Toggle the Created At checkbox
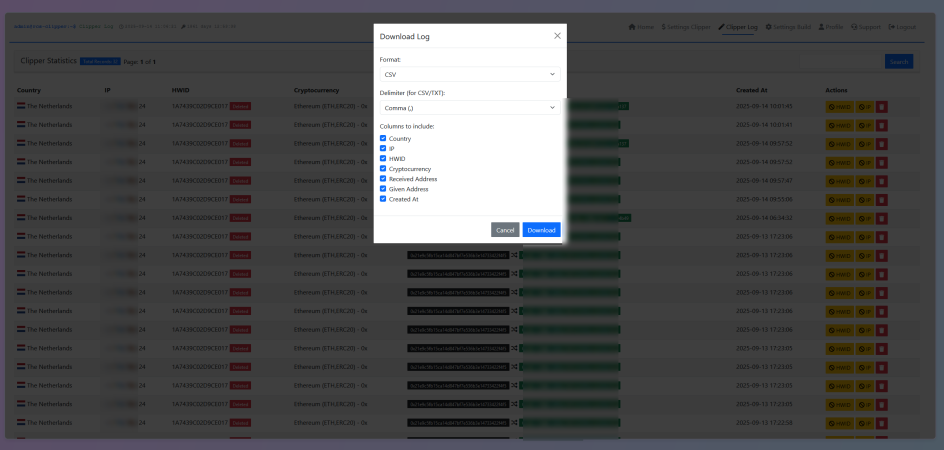The height and width of the screenshot is (450, 944). [x=383, y=199]
